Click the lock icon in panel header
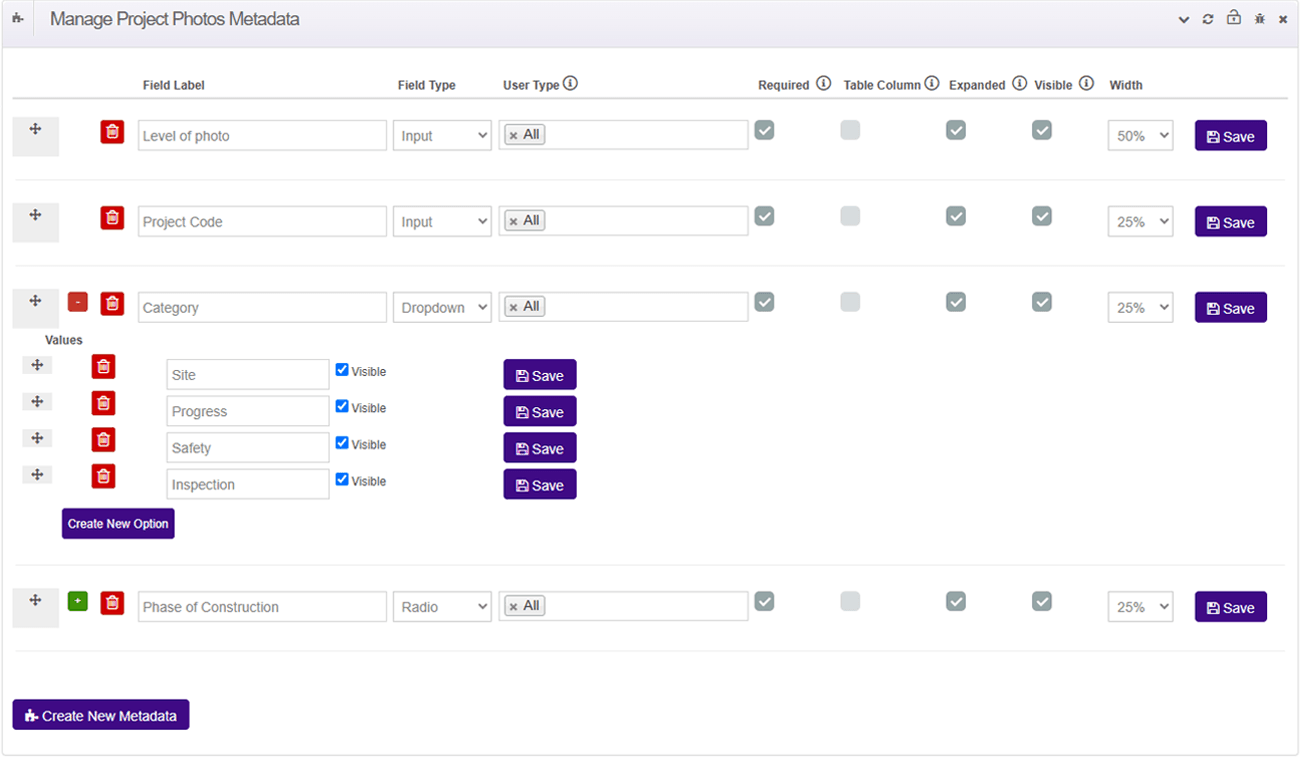Image resolution: width=1300 pixels, height=760 pixels. 1234,18
